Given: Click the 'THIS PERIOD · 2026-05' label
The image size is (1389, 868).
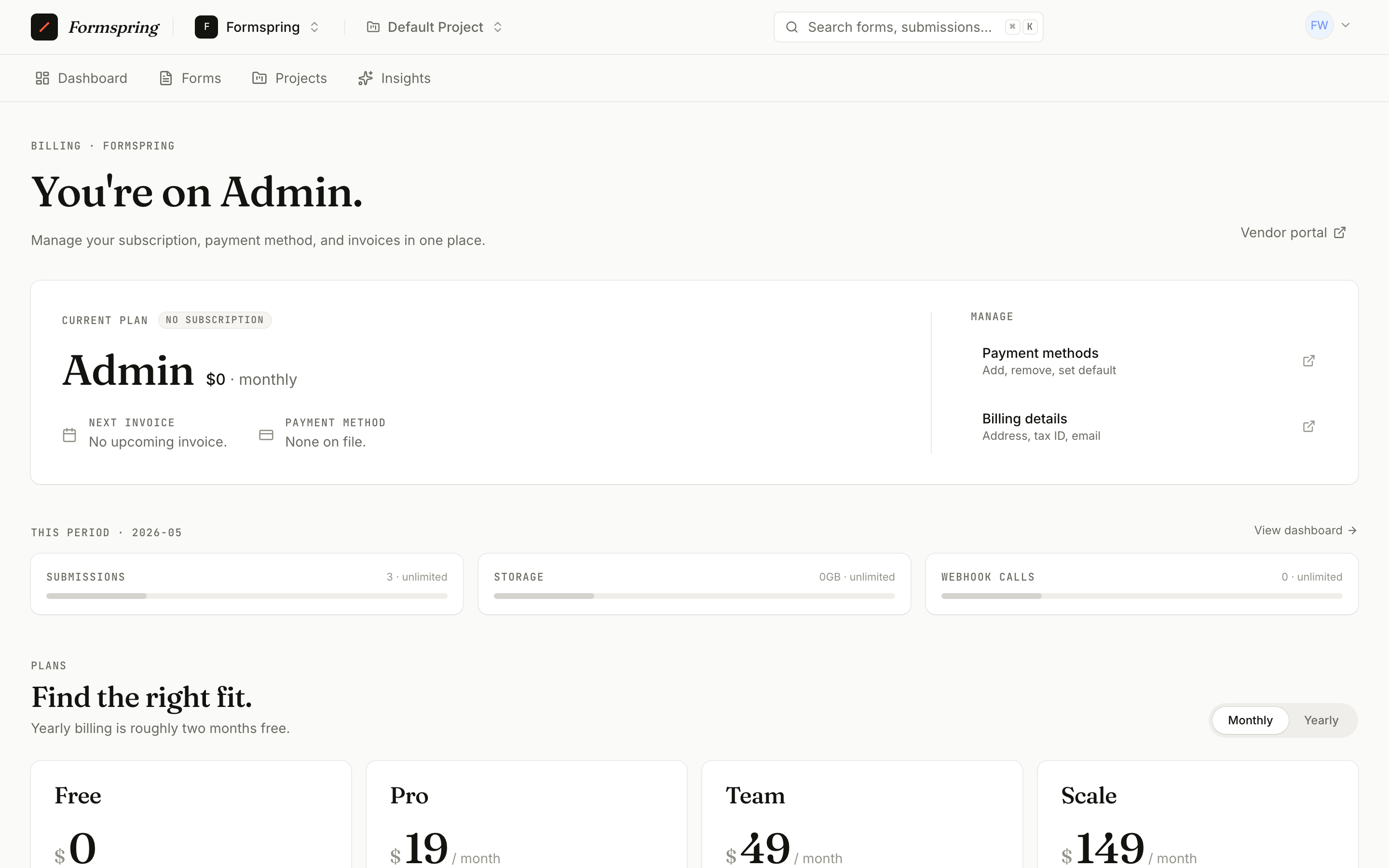Looking at the screenshot, I should tap(106, 533).
